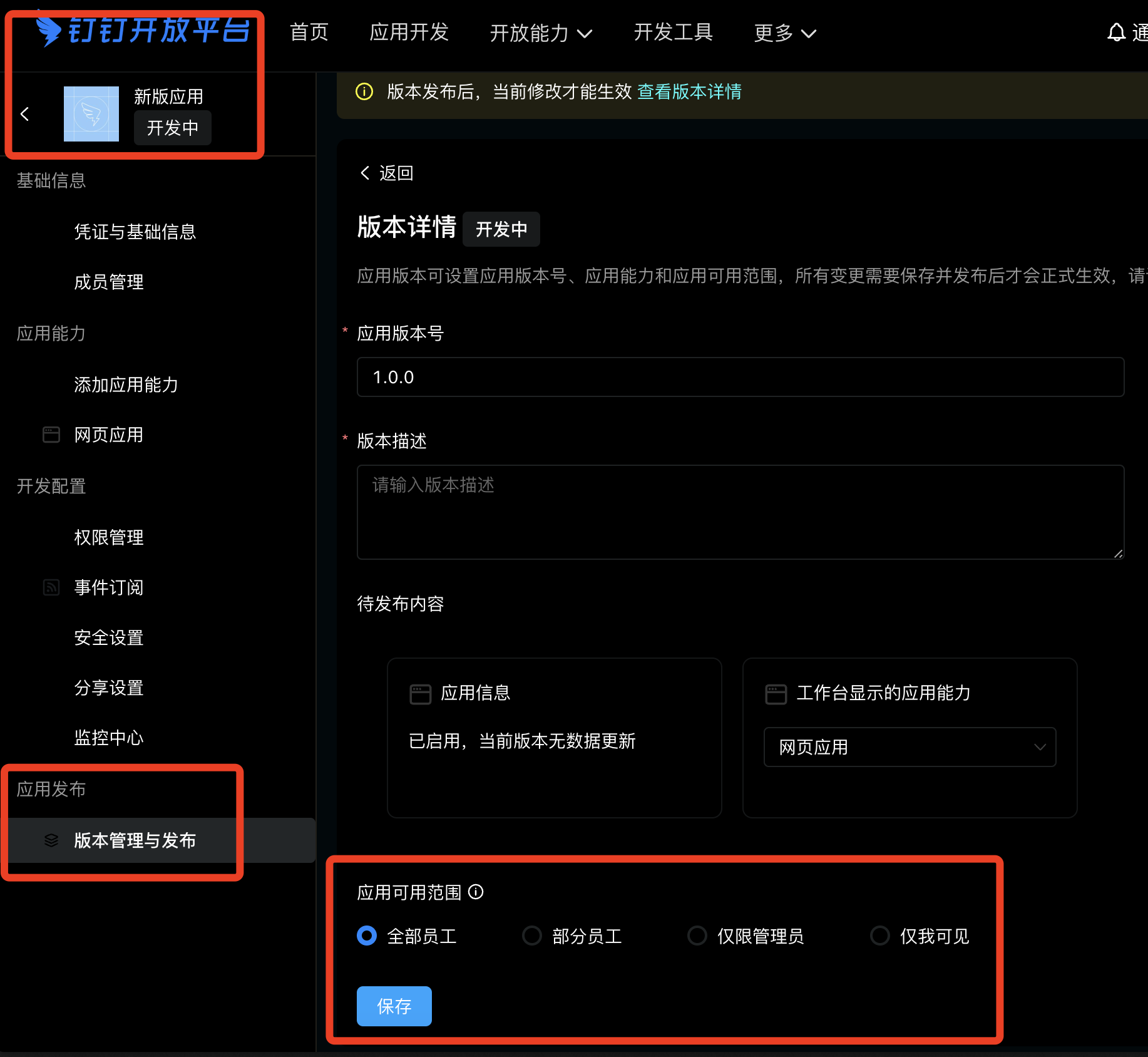The height and width of the screenshot is (1057, 1148).
Task: Expand the 更多 dropdown menu
Action: pyautogui.click(x=785, y=33)
